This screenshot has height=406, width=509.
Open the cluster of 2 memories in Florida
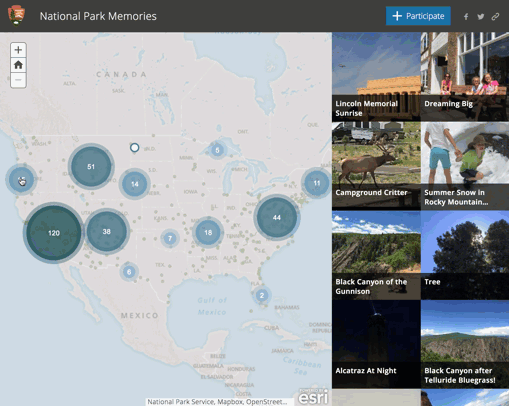[262, 295]
